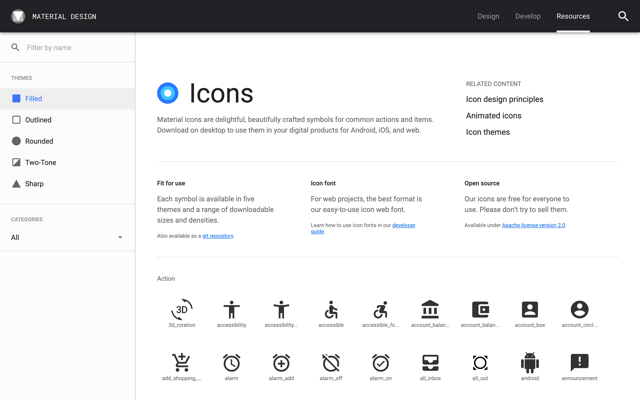The height and width of the screenshot is (400, 640).
Task: Switch to the Sharp theme
Action: pos(67,183)
